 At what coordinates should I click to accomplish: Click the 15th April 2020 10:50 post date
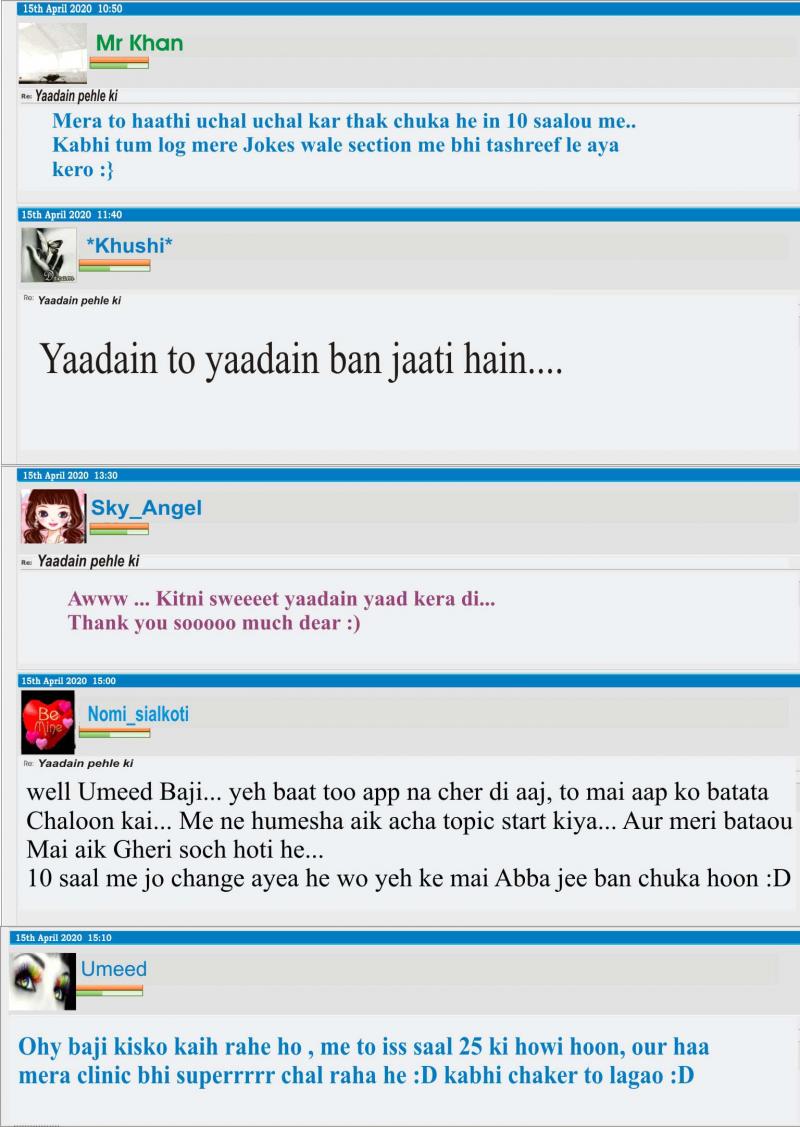click(73, 9)
